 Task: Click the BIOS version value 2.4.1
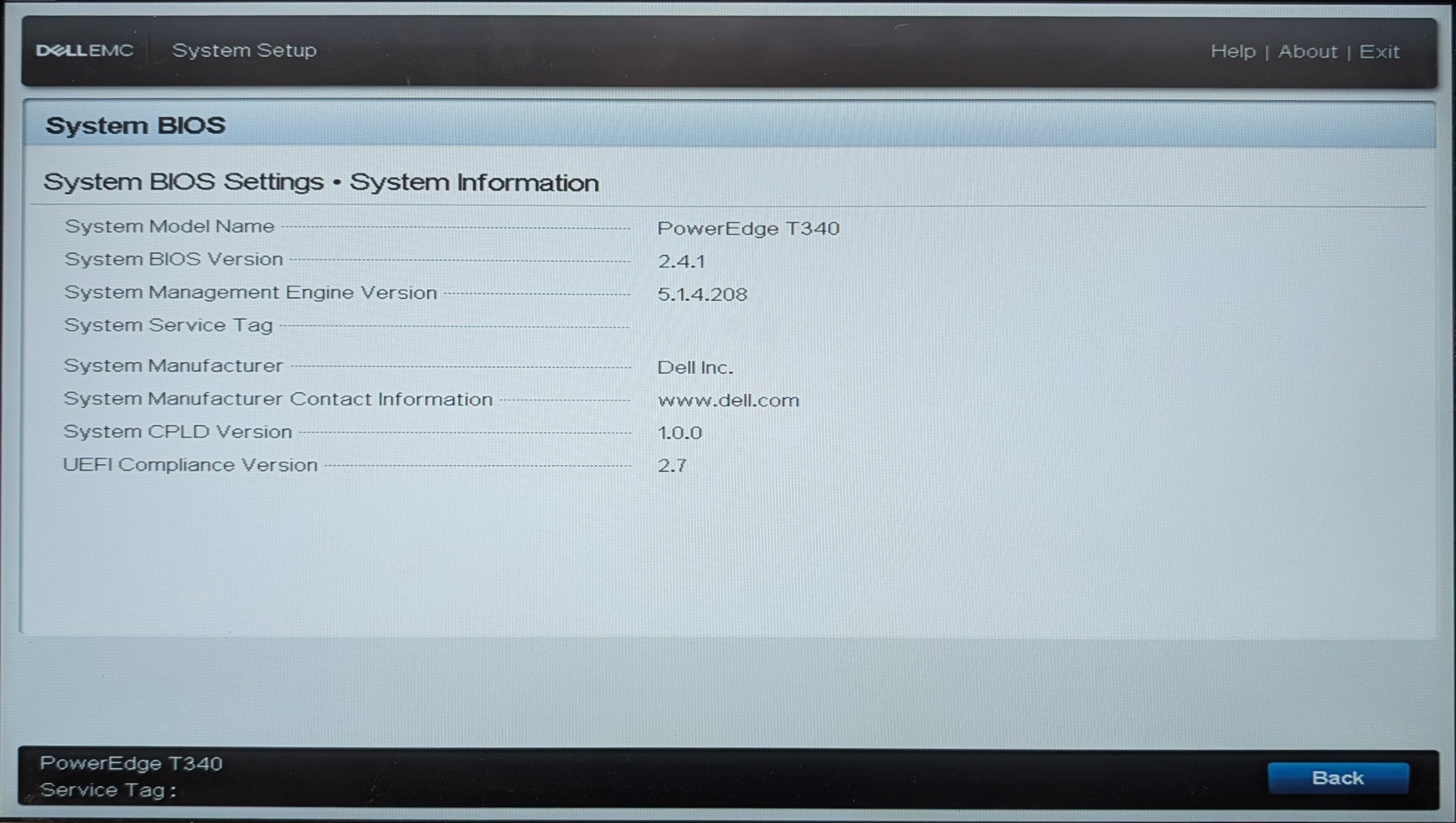tap(682, 261)
